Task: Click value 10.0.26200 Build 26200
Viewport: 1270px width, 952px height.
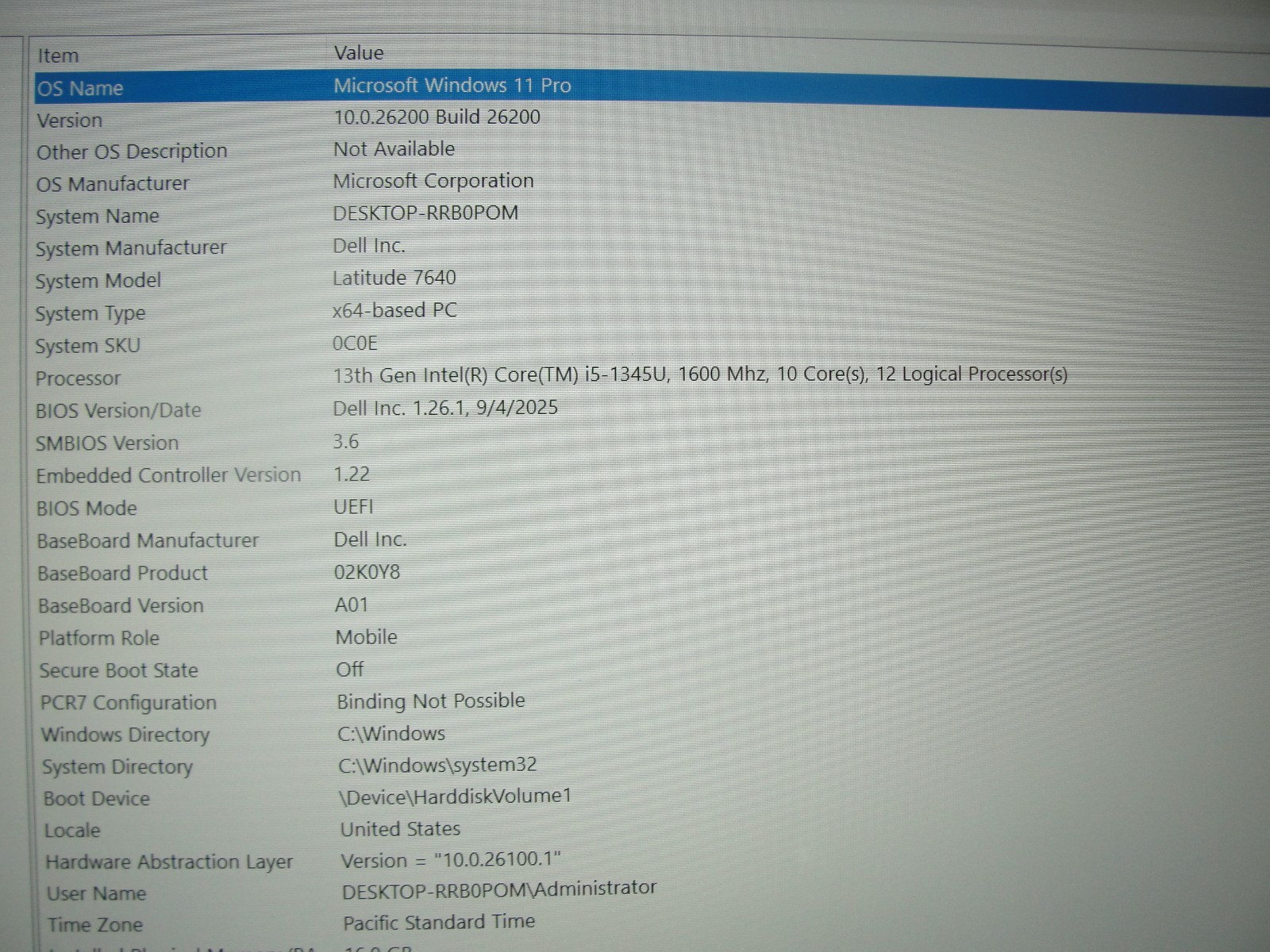Action: click(437, 117)
